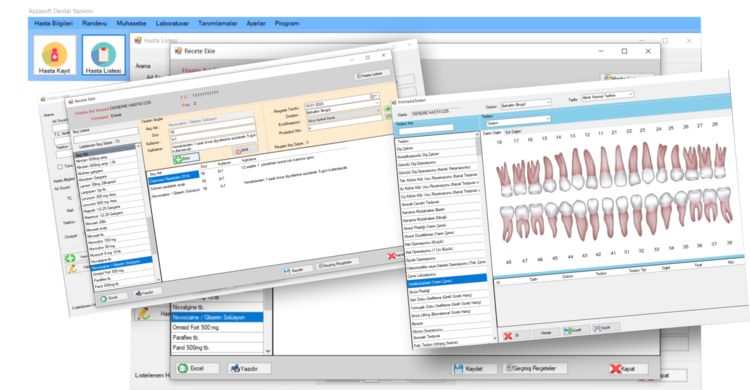Screen dimensions: 750x390
Task: Click the red X Kapat button
Action: (x=628, y=368)
